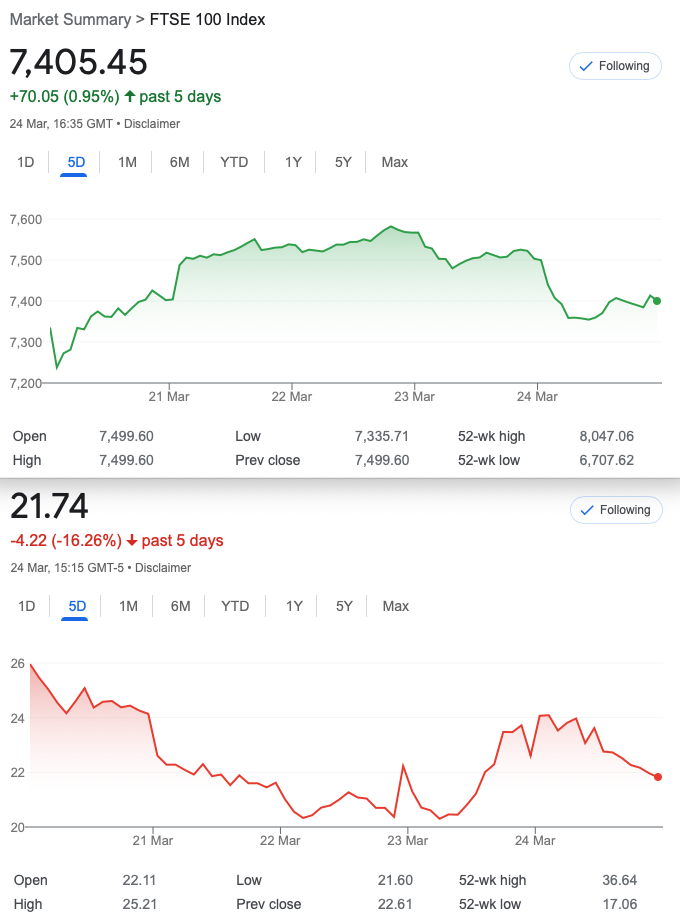Select 1Y tab on FTSE 100 chart
This screenshot has height=918, width=680.
click(293, 162)
